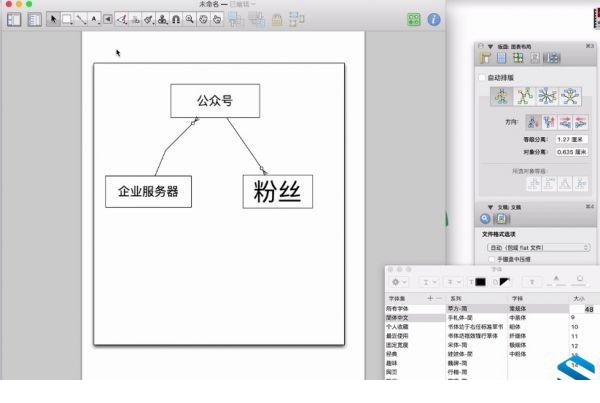
Task: Remove font collection with minus button
Action: 439,298
